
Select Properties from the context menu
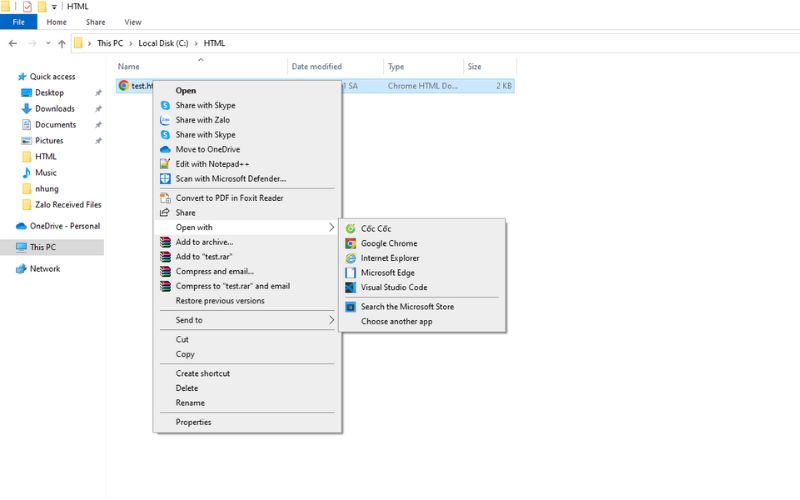pos(193,422)
